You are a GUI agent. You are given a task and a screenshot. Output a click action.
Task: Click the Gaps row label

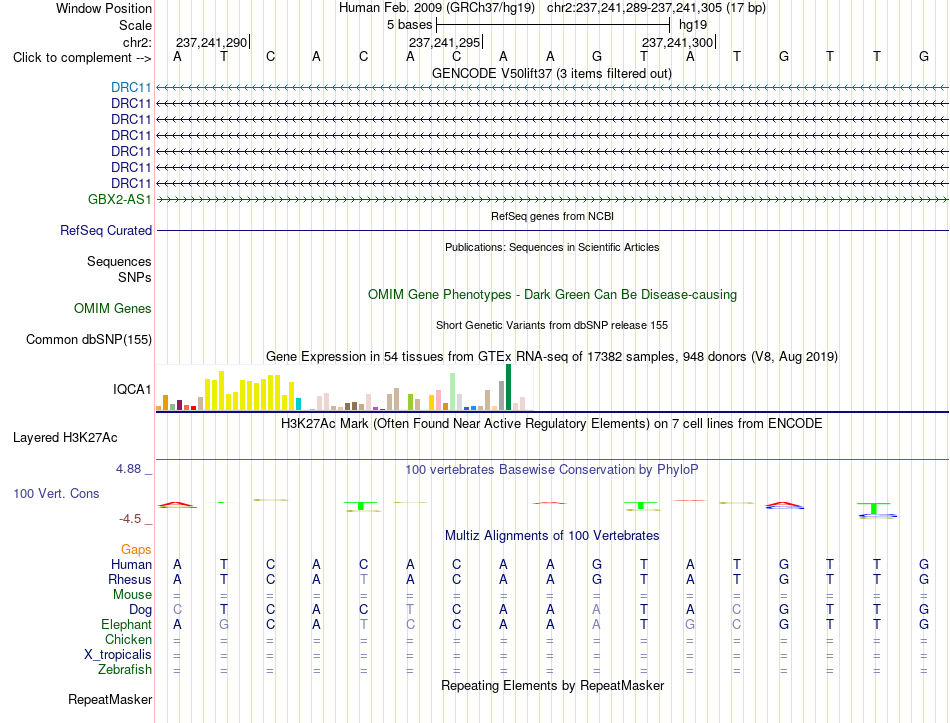(136, 550)
